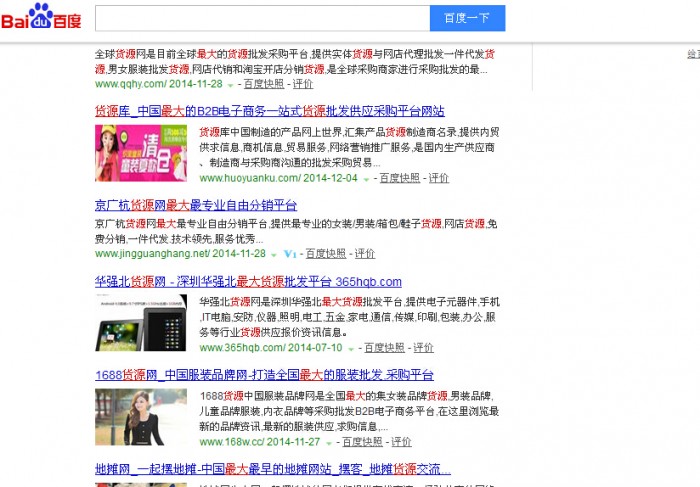
Task: Click the Baidu logo
Action: tap(41, 17)
